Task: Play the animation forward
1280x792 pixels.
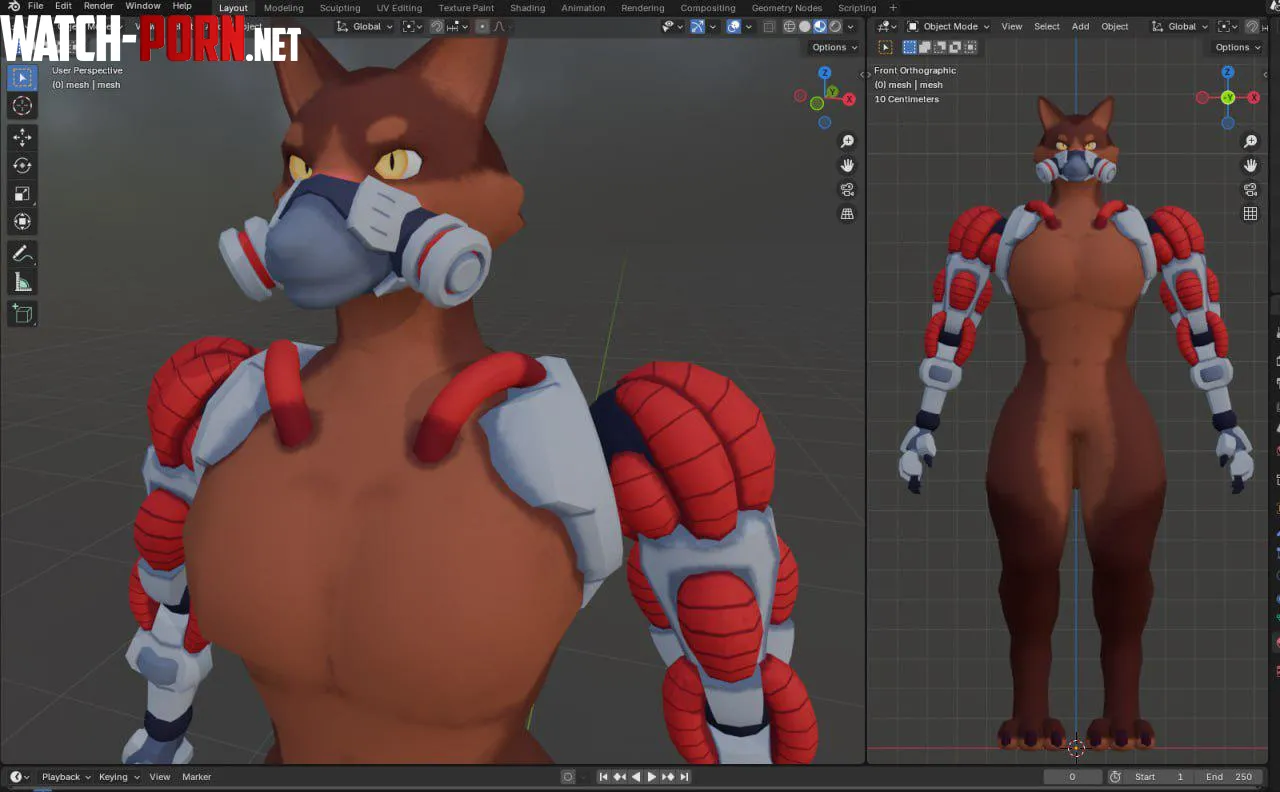Action: [x=652, y=777]
